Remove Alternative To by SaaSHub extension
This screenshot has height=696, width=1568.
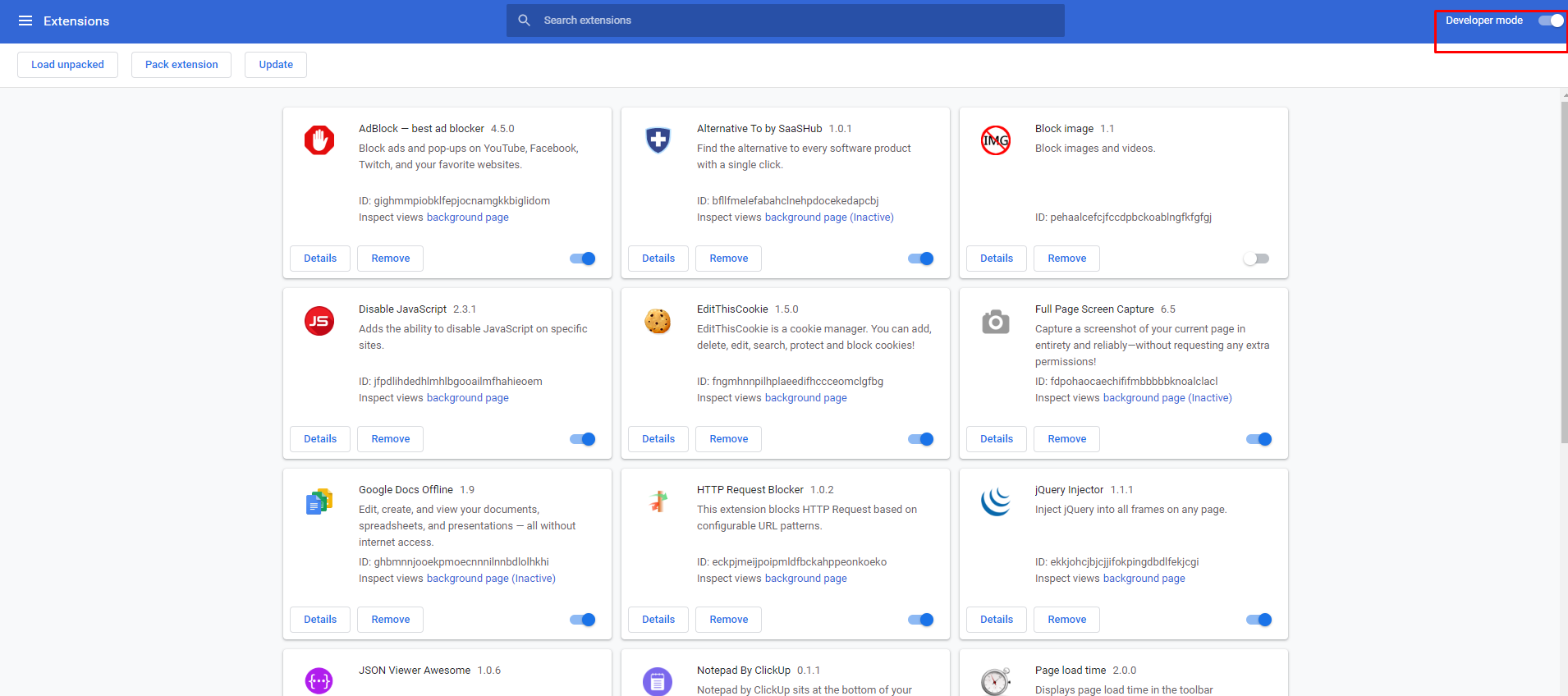coord(729,259)
